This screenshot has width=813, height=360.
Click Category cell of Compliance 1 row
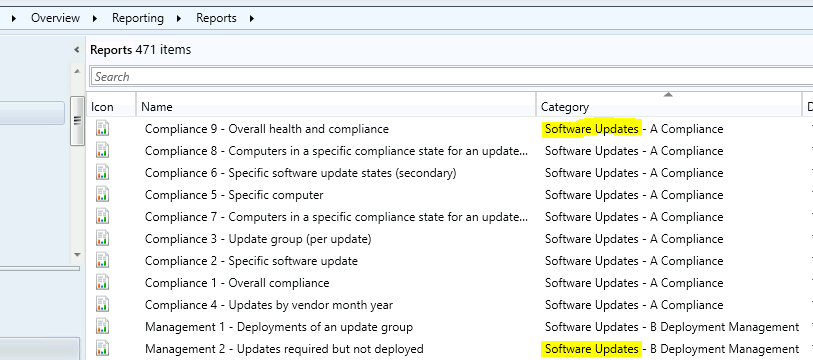pyautogui.click(x=634, y=283)
